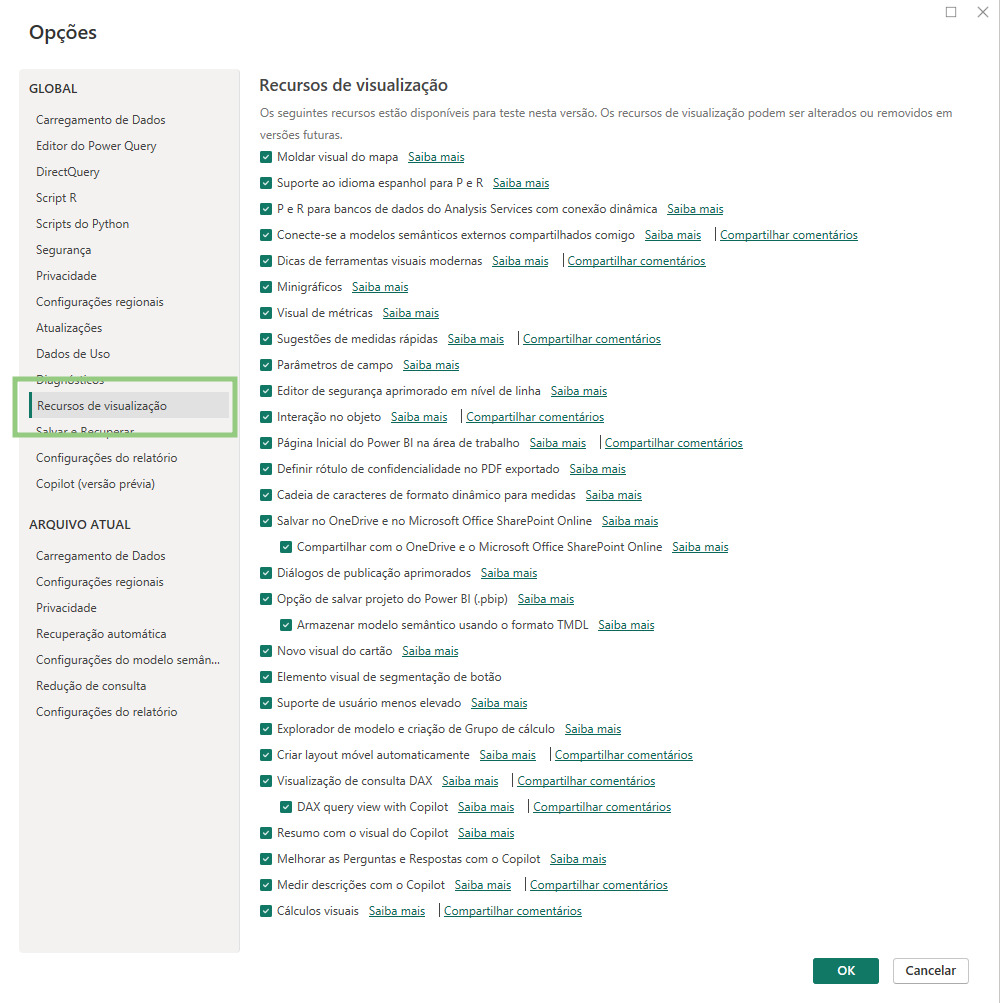The image size is (1000, 1003).
Task: Click Compartilhar comentários for Página Inicial do Power BI
Action: point(674,443)
